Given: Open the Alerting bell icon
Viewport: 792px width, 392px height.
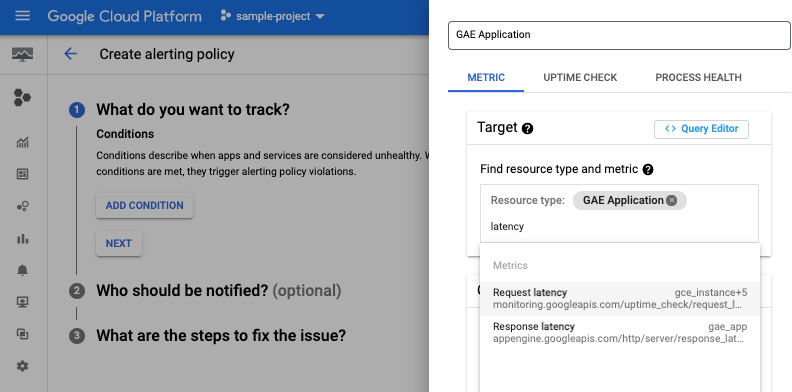Looking at the screenshot, I should pyautogui.click(x=23, y=270).
